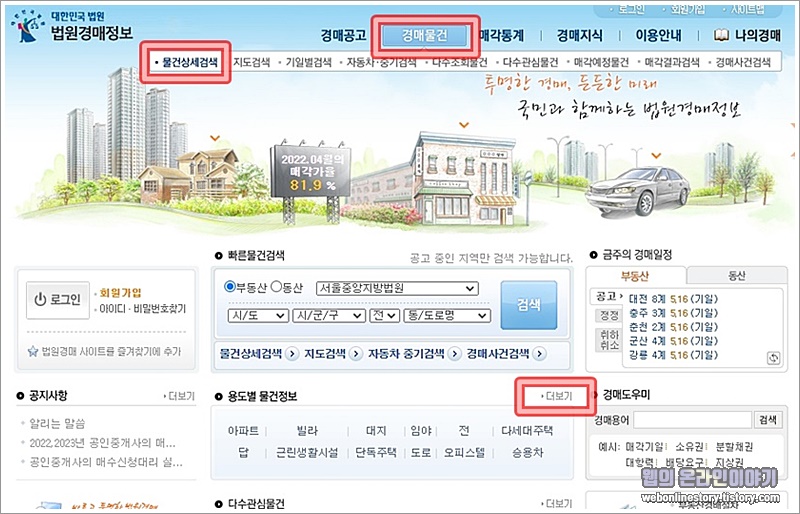Click 승용차 property type
This screenshot has width=800, height=514.
(528, 453)
